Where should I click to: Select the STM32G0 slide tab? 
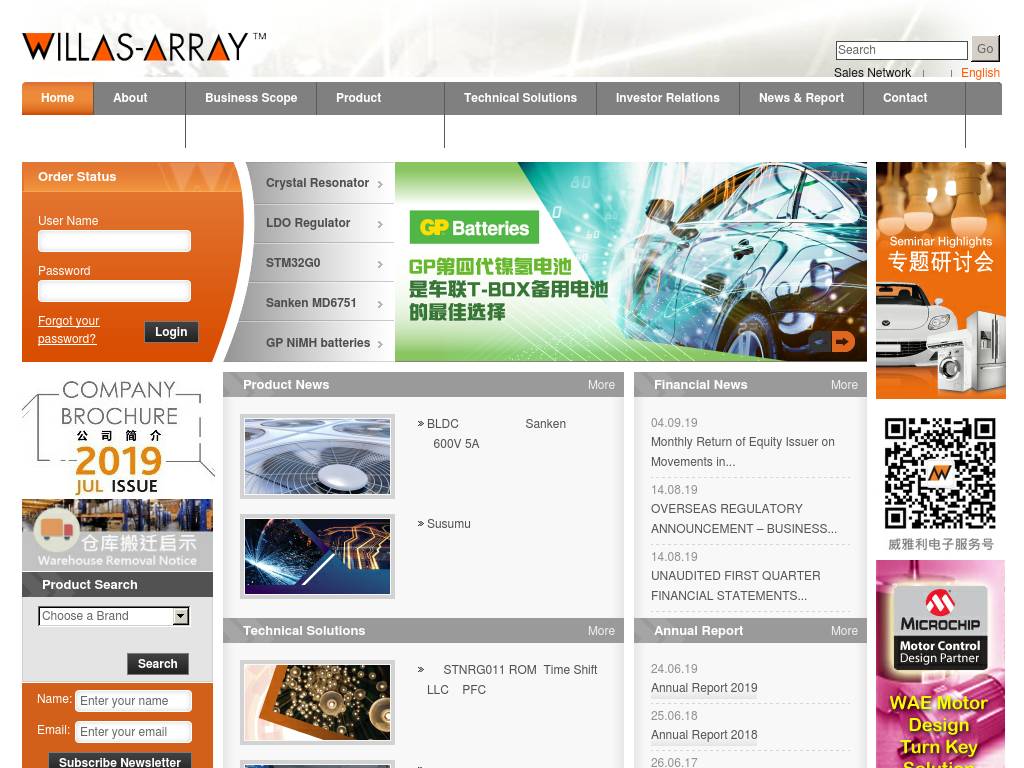point(324,263)
